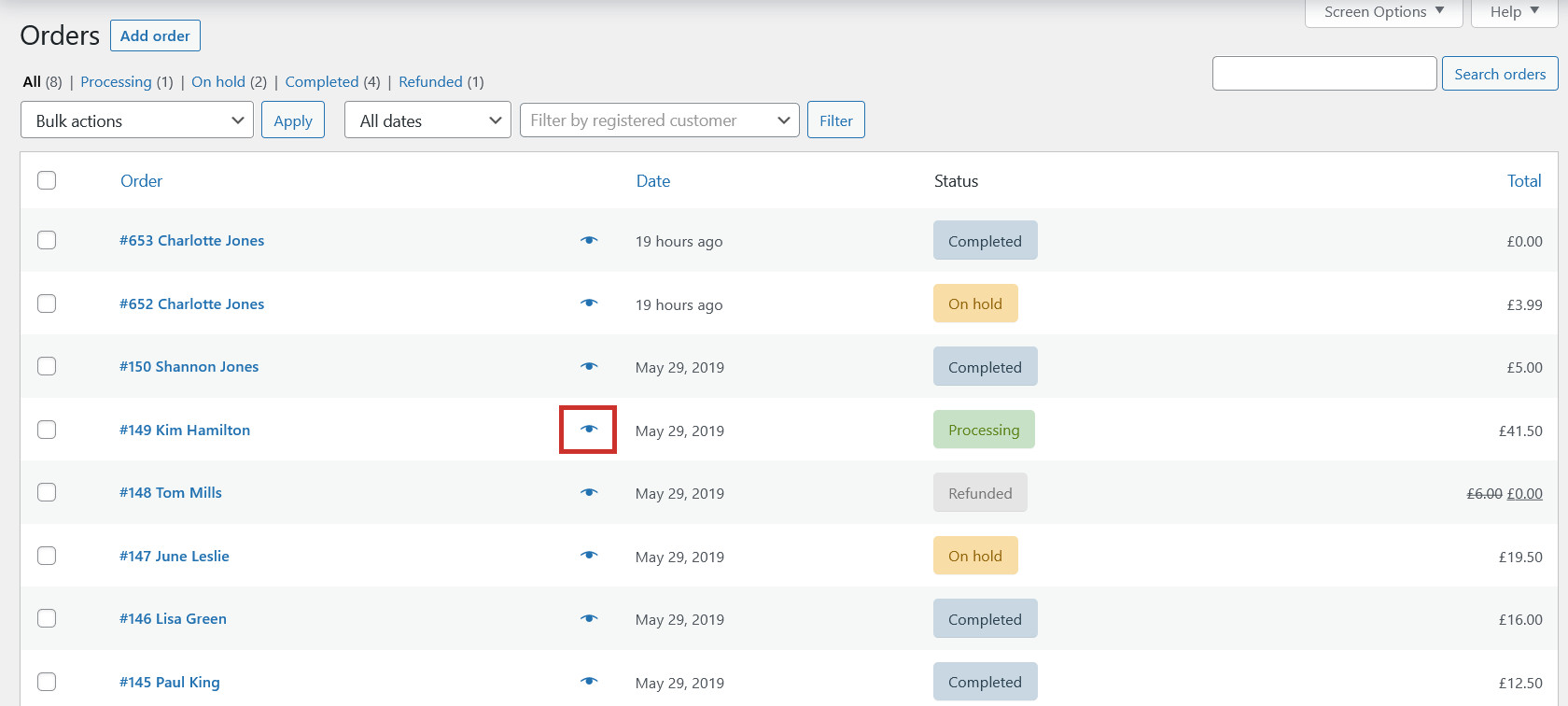Focus the search orders text field
This screenshot has width=1568, height=706.
[1324, 74]
